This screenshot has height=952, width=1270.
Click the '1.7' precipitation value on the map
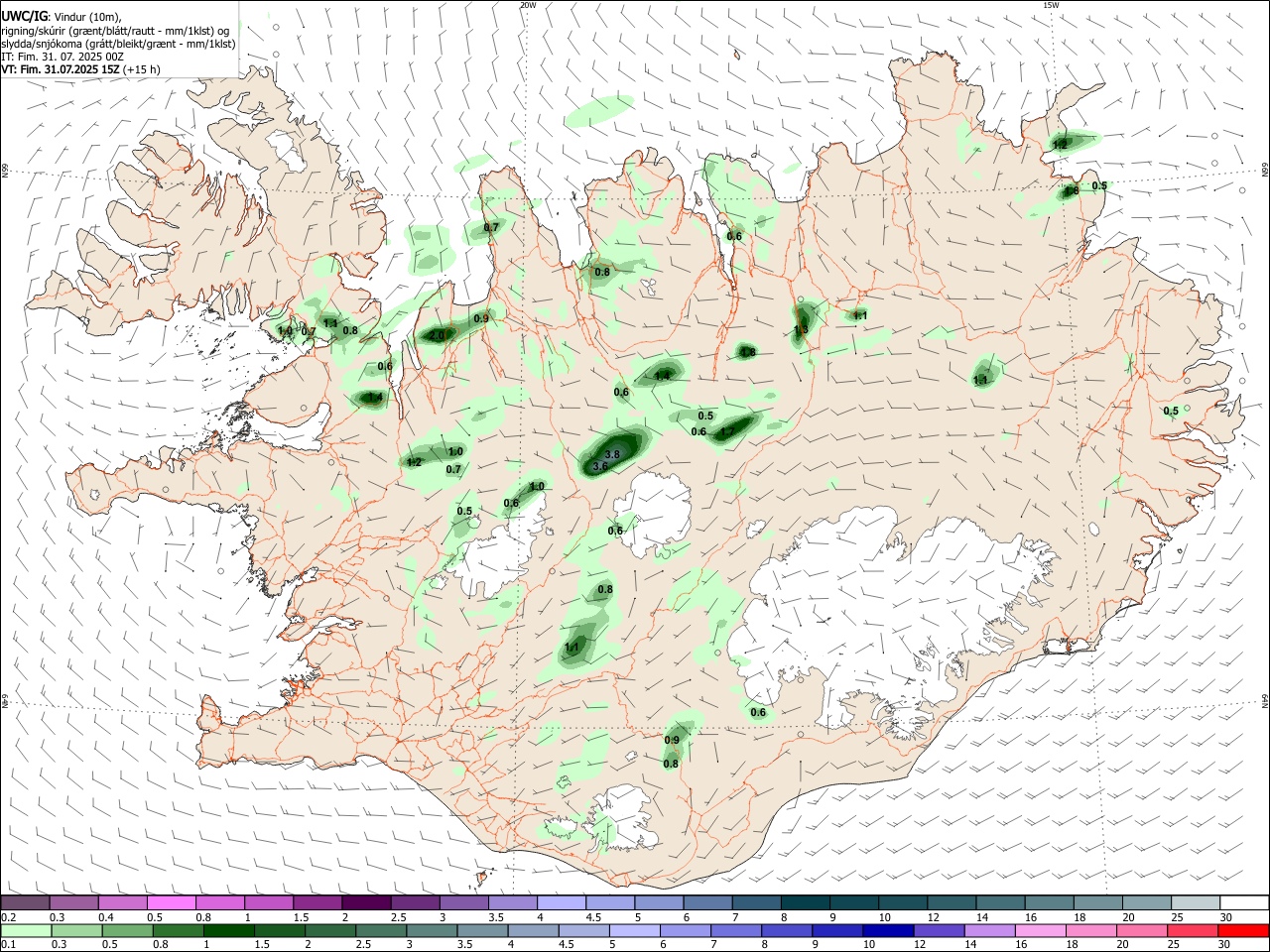(x=727, y=432)
